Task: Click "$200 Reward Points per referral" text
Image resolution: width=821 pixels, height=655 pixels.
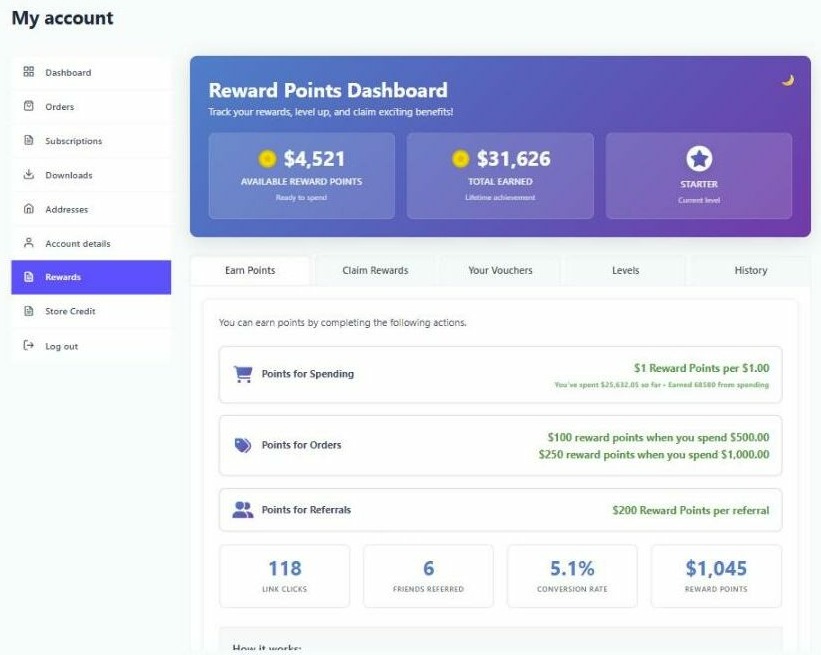Action: (691, 510)
